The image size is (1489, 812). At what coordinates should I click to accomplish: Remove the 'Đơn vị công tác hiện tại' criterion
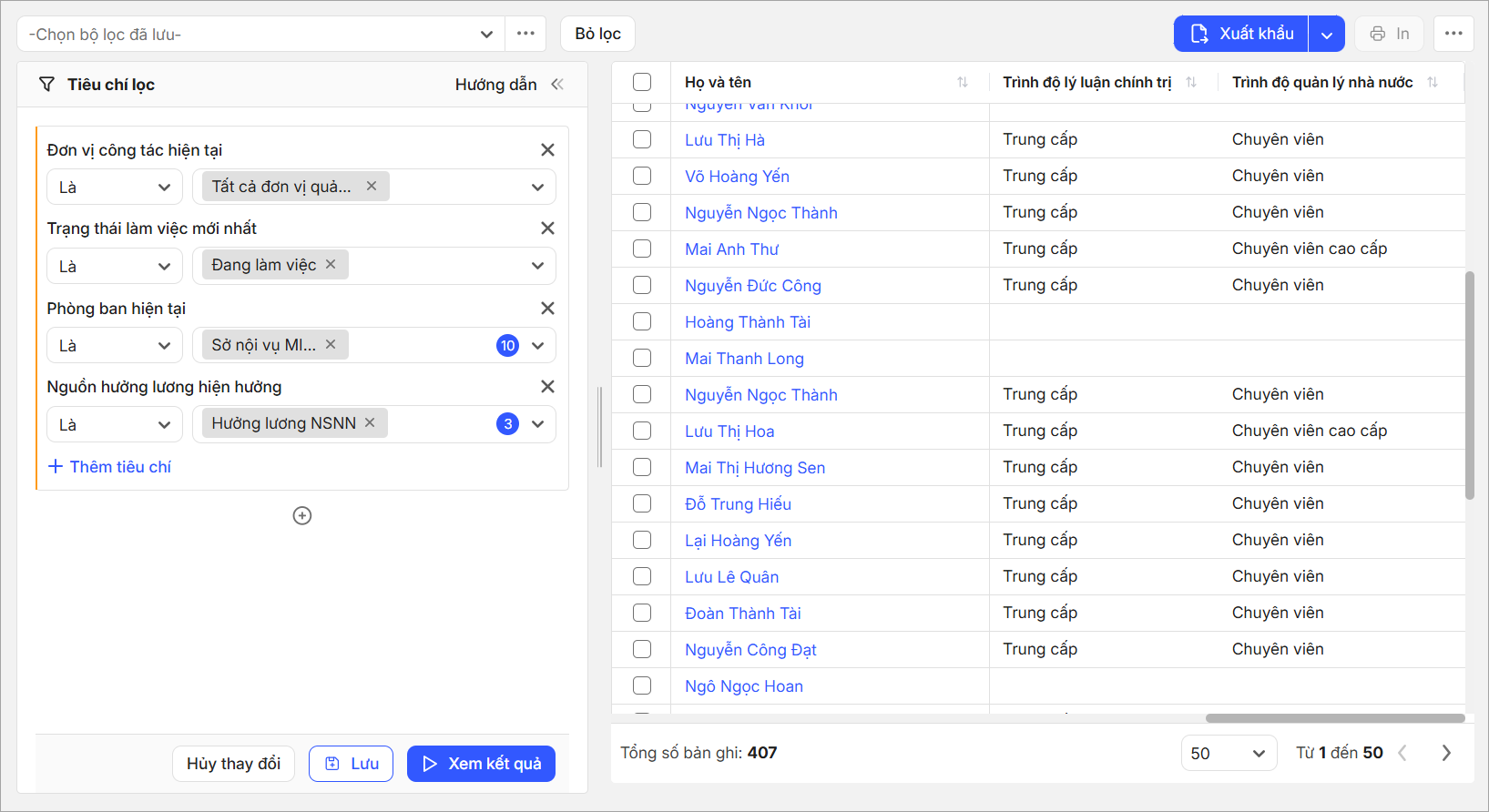547,150
